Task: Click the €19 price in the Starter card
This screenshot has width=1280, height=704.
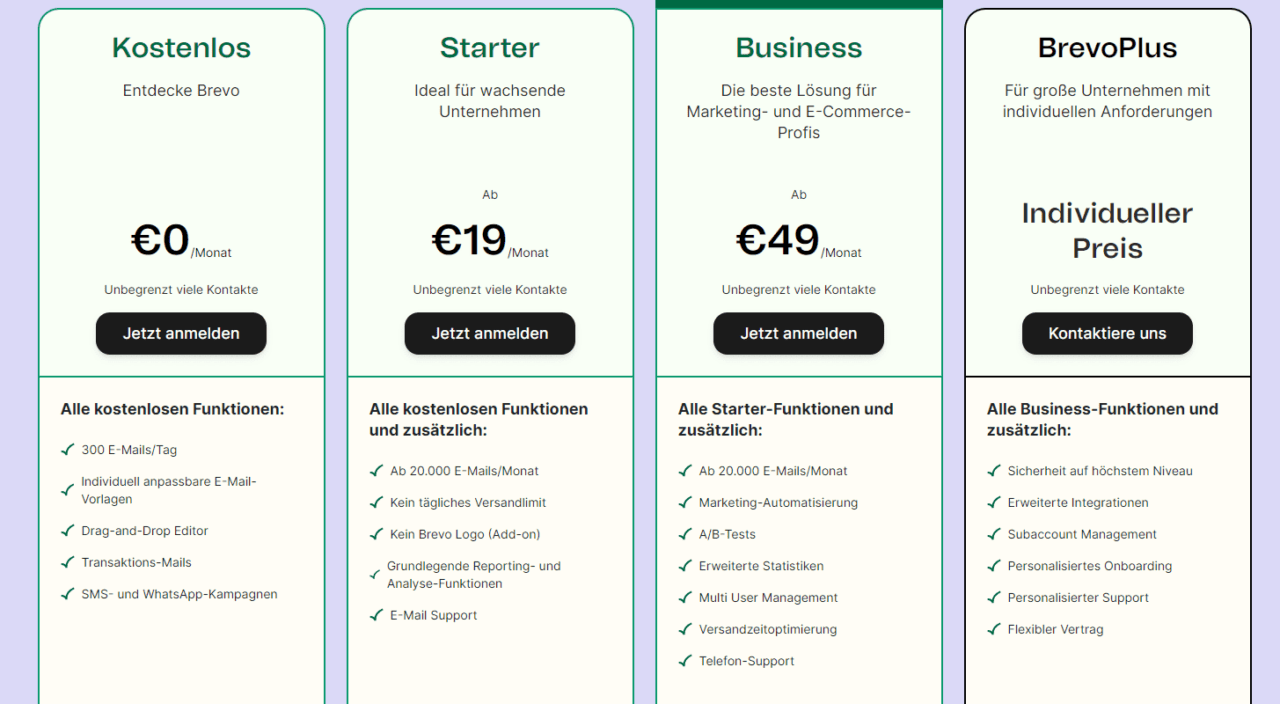Action: tap(469, 241)
